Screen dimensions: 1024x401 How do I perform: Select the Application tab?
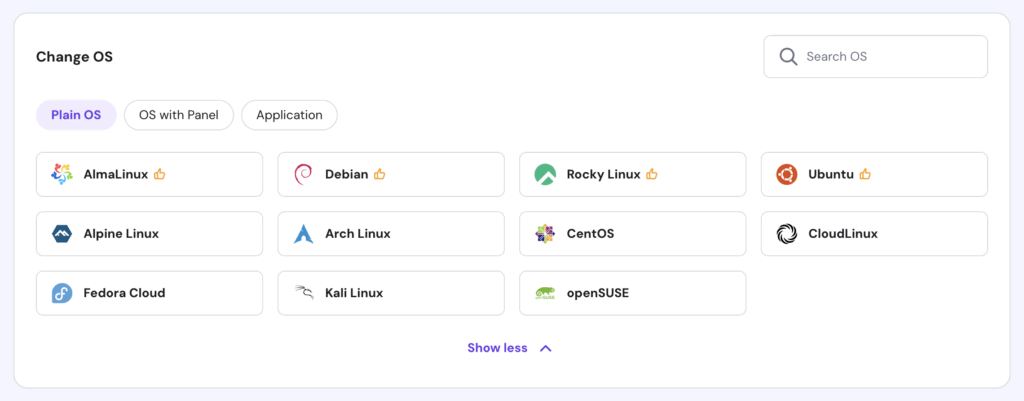[289, 115]
